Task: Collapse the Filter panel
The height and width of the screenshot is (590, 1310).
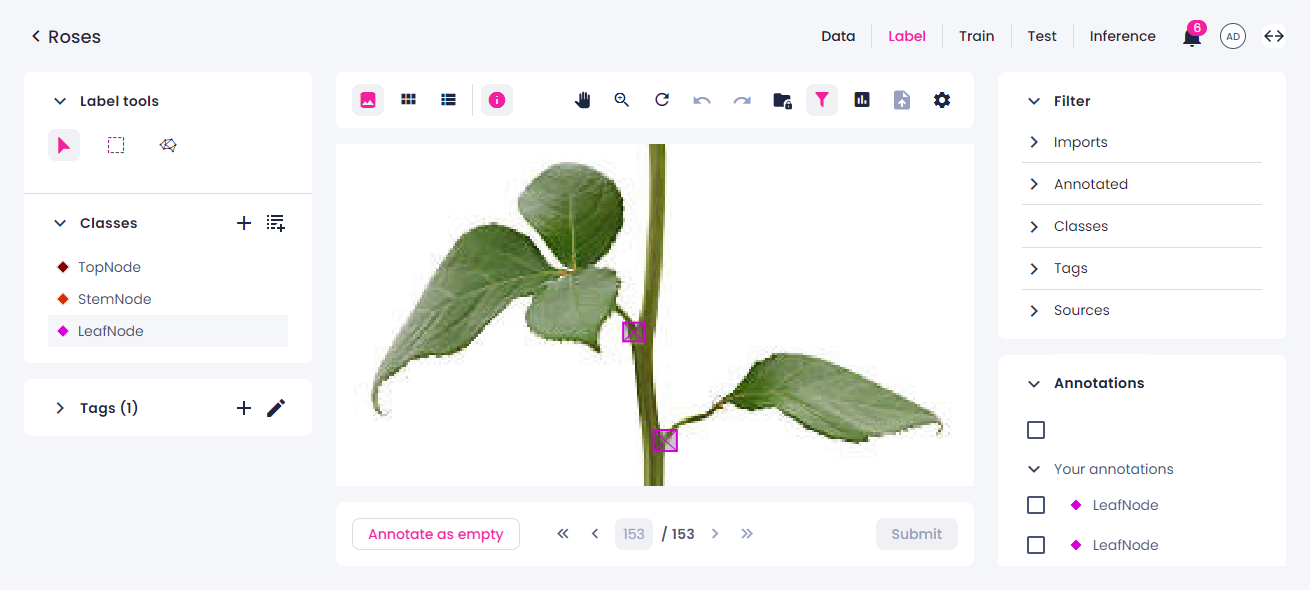Action: pyautogui.click(x=1034, y=101)
